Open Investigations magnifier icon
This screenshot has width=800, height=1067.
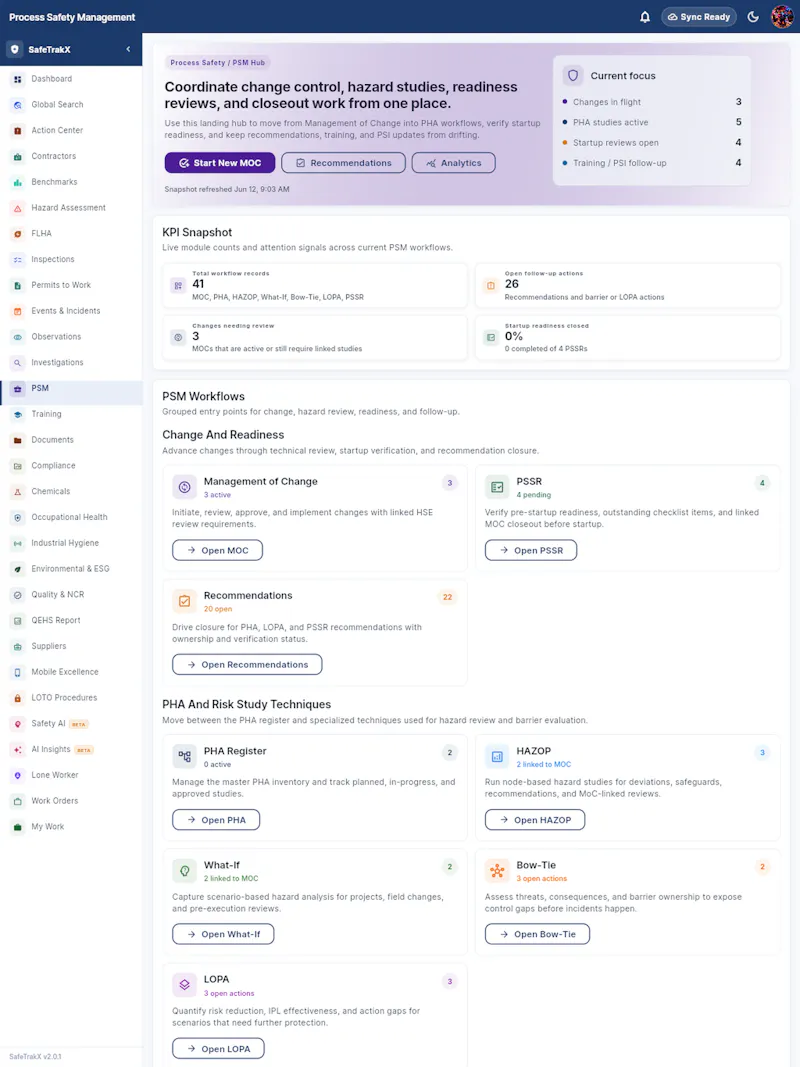(x=18, y=363)
